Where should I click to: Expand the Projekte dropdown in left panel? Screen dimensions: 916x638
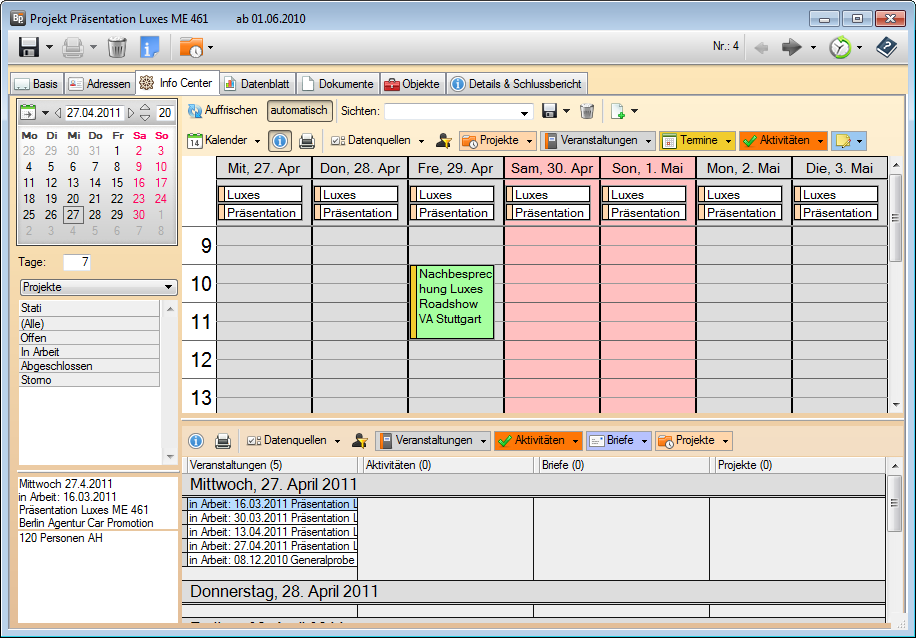point(97,287)
